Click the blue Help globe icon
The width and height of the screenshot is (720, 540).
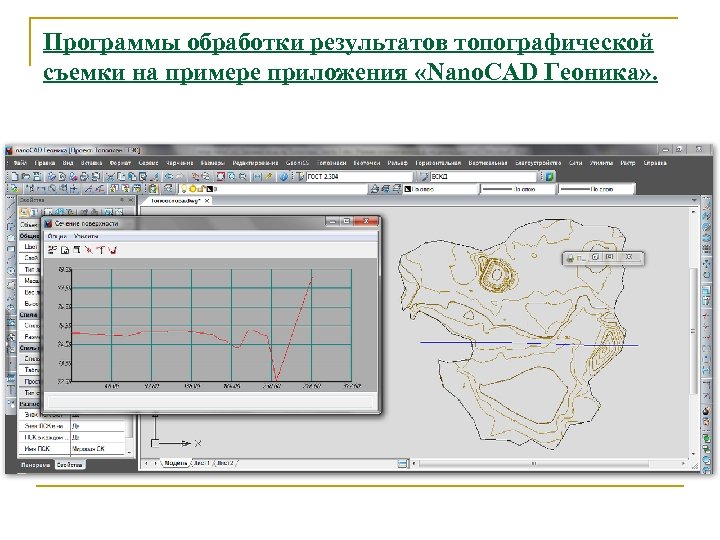pos(283,176)
